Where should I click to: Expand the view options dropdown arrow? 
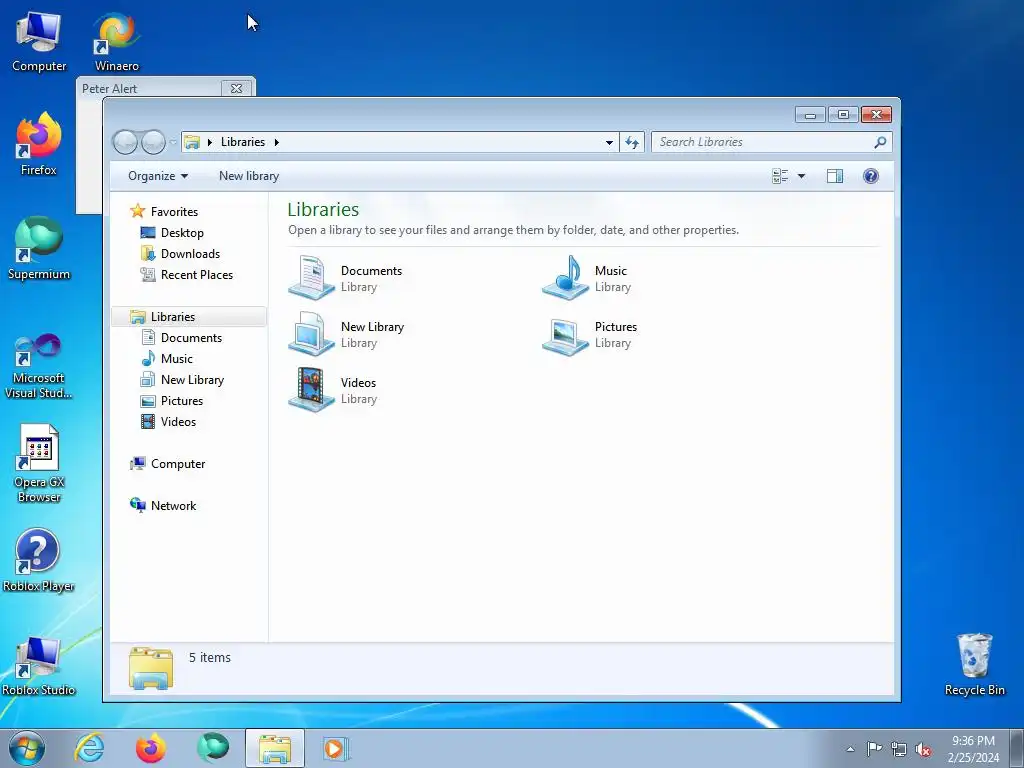(x=801, y=176)
